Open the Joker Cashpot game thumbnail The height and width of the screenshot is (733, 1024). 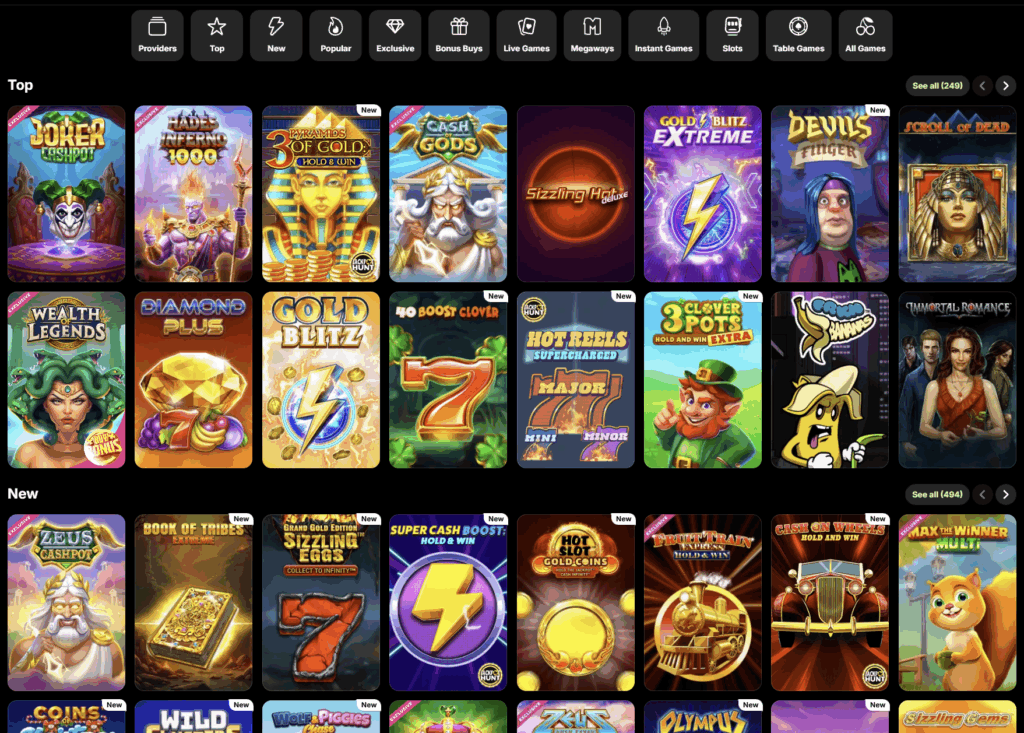[x=66, y=194]
